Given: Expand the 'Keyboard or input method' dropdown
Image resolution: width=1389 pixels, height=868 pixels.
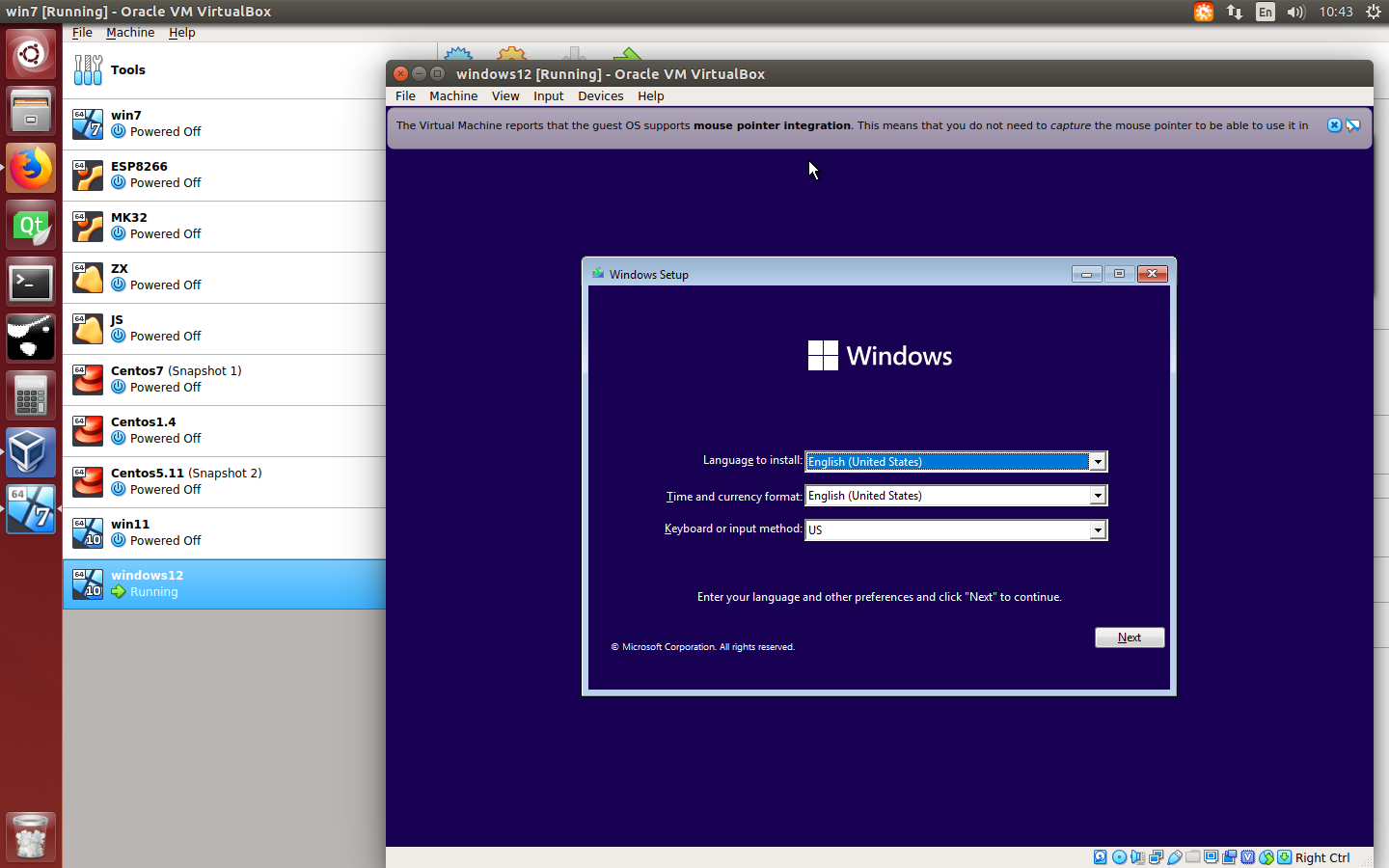Looking at the screenshot, I should [1098, 529].
